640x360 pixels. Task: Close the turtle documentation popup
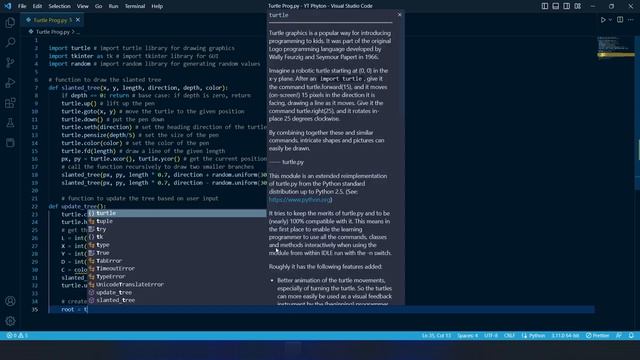tap(400, 15)
